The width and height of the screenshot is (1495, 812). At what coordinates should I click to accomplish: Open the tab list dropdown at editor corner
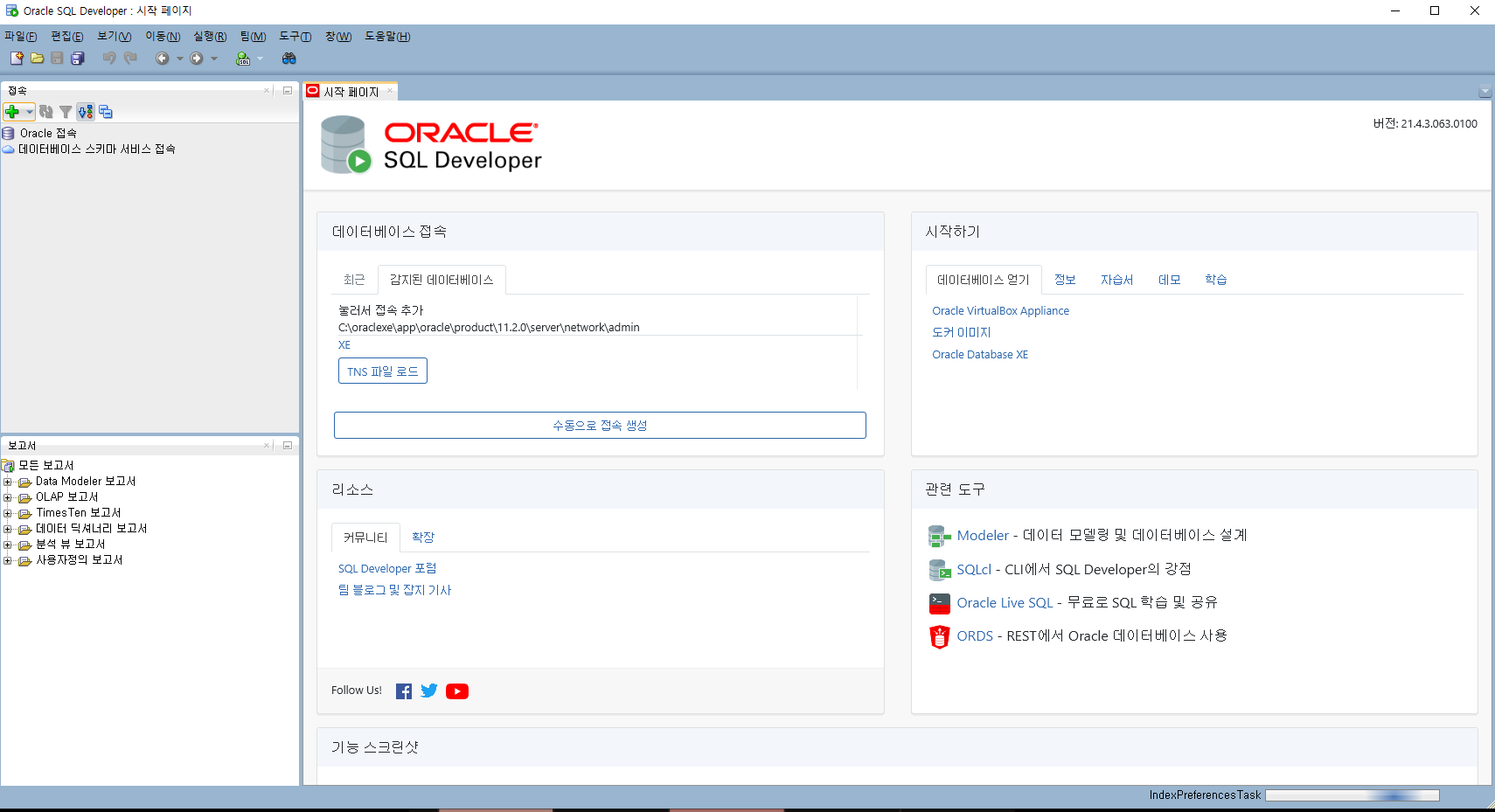click(1485, 92)
